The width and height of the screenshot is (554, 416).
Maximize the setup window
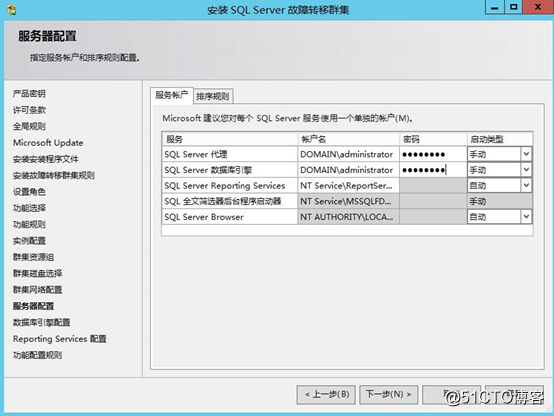click(513, 7)
